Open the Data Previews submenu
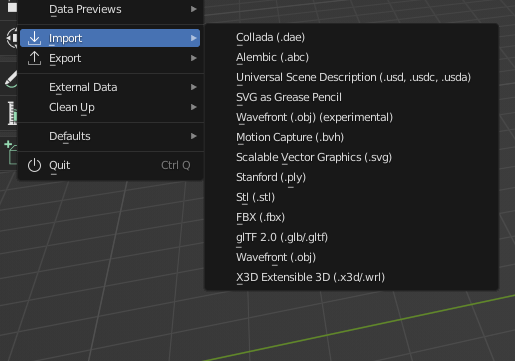This screenshot has height=361, width=515. (x=110, y=9)
